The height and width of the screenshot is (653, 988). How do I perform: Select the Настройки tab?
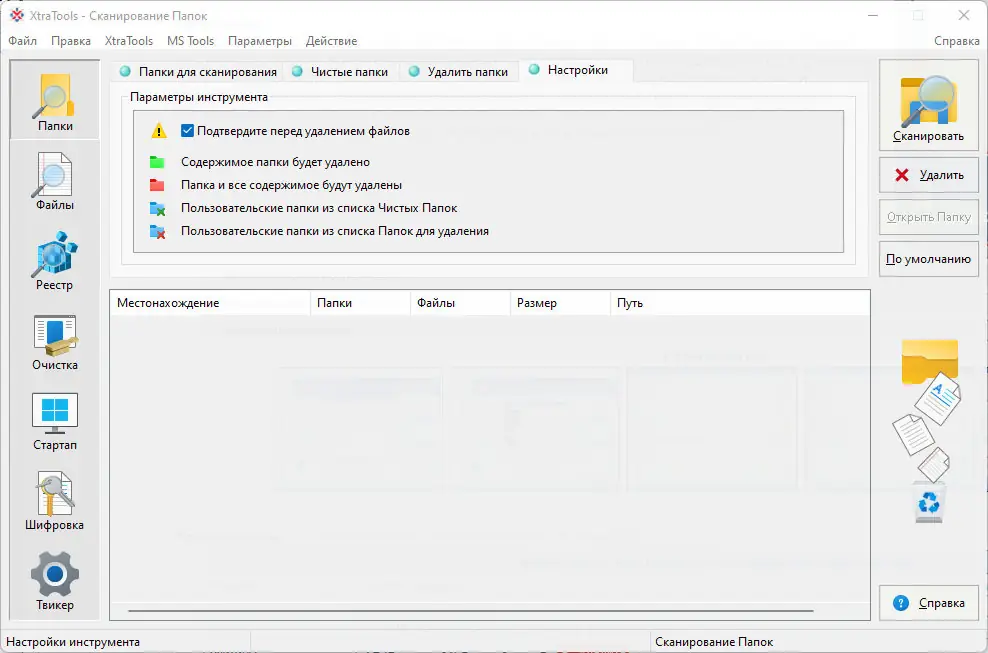[576, 70]
